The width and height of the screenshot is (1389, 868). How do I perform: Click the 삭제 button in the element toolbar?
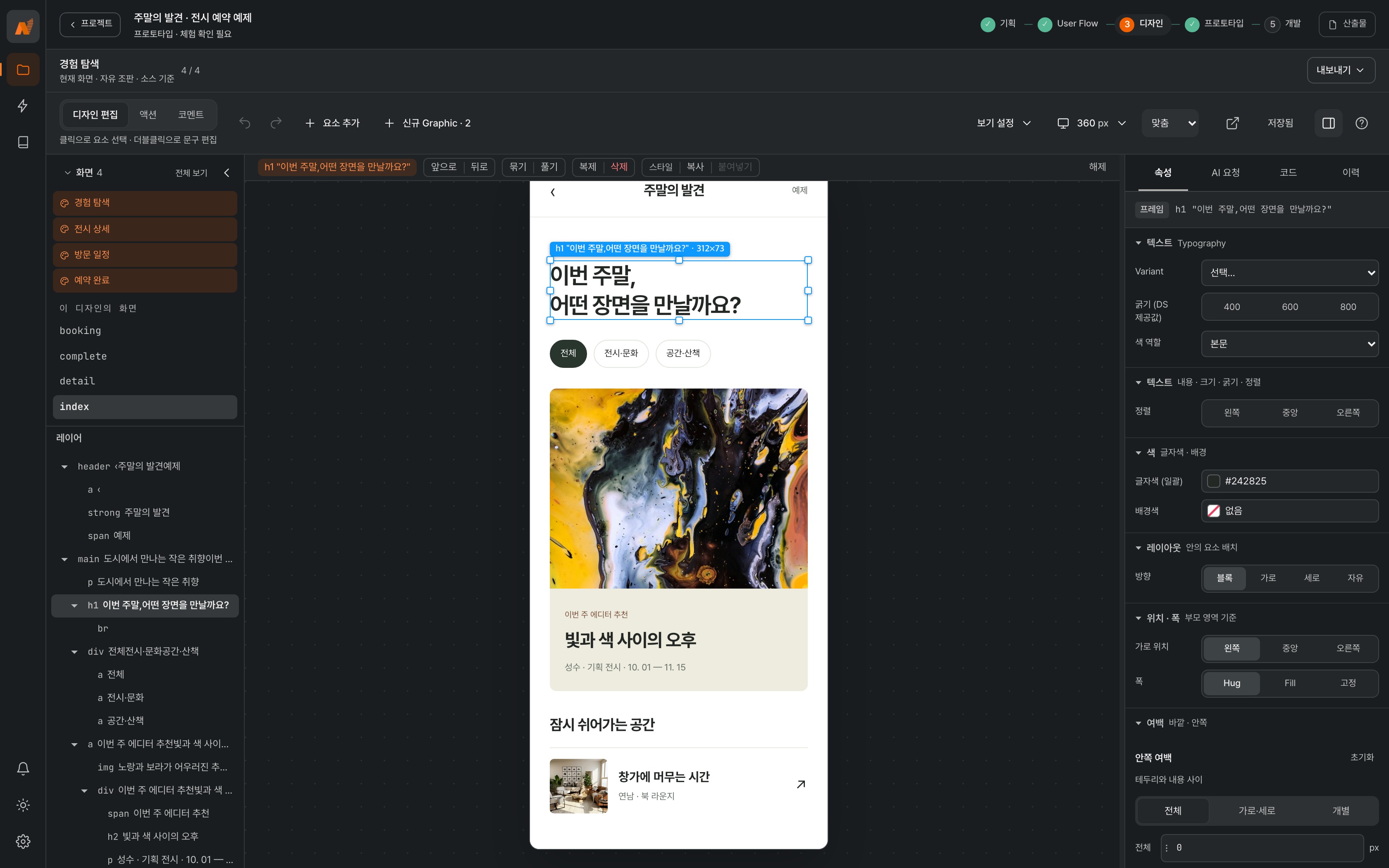(619, 167)
